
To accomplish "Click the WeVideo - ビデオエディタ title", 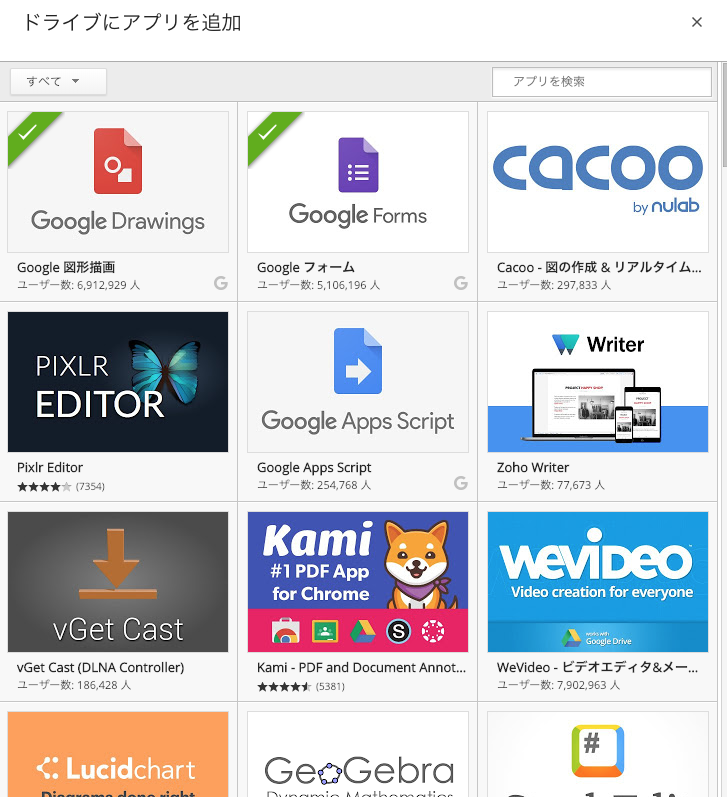I will (x=597, y=667).
